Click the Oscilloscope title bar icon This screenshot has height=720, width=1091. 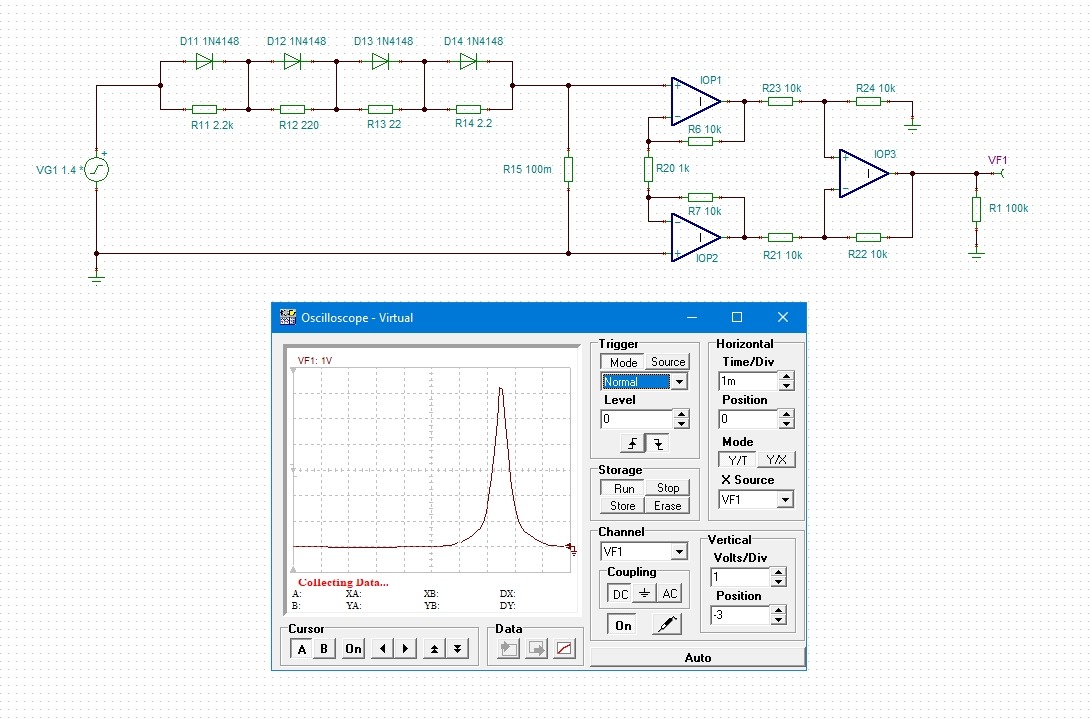(x=287, y=317)
